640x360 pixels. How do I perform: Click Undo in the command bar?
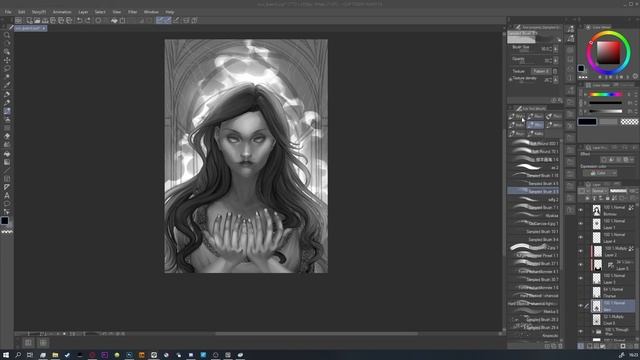[x=80, y=20]
